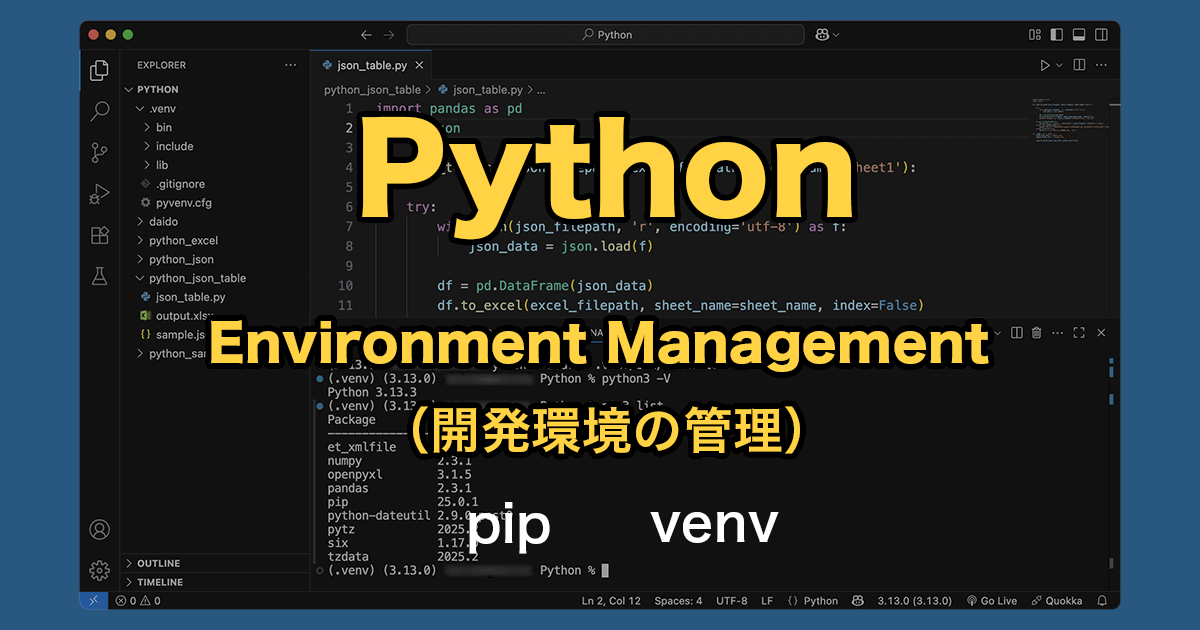Image resolution: width=1200 pixels, height=630 pixels.
Task: Navigate forward with the right arrow
Action: [390, 35]
